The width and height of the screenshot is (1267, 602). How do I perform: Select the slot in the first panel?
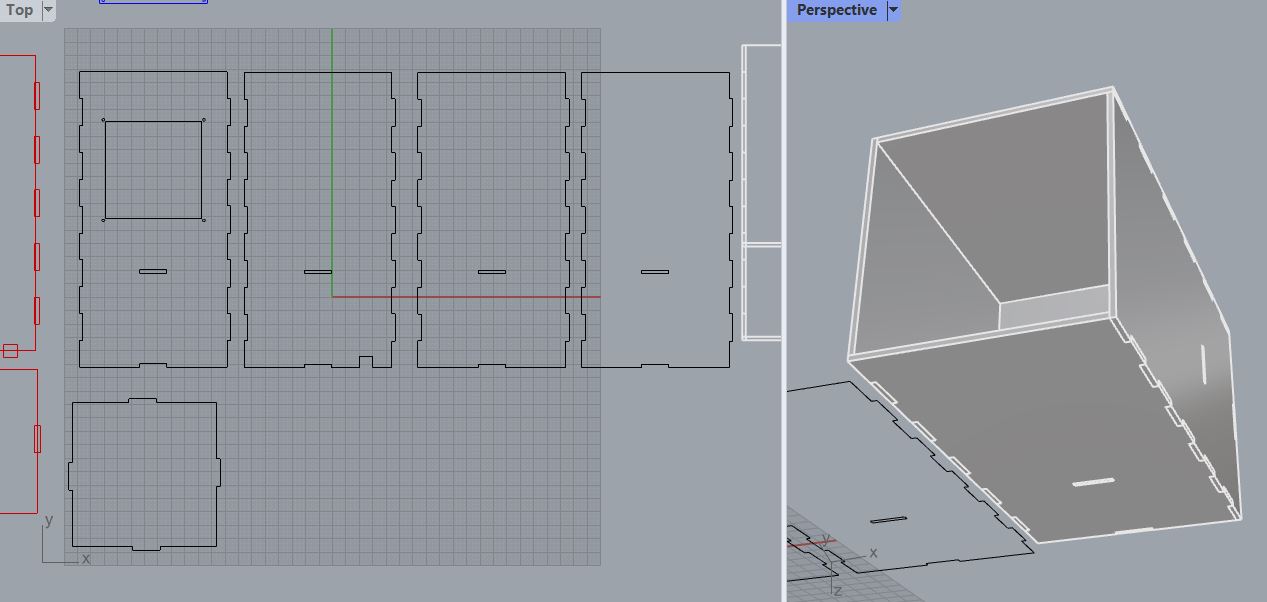click(153, 271)
